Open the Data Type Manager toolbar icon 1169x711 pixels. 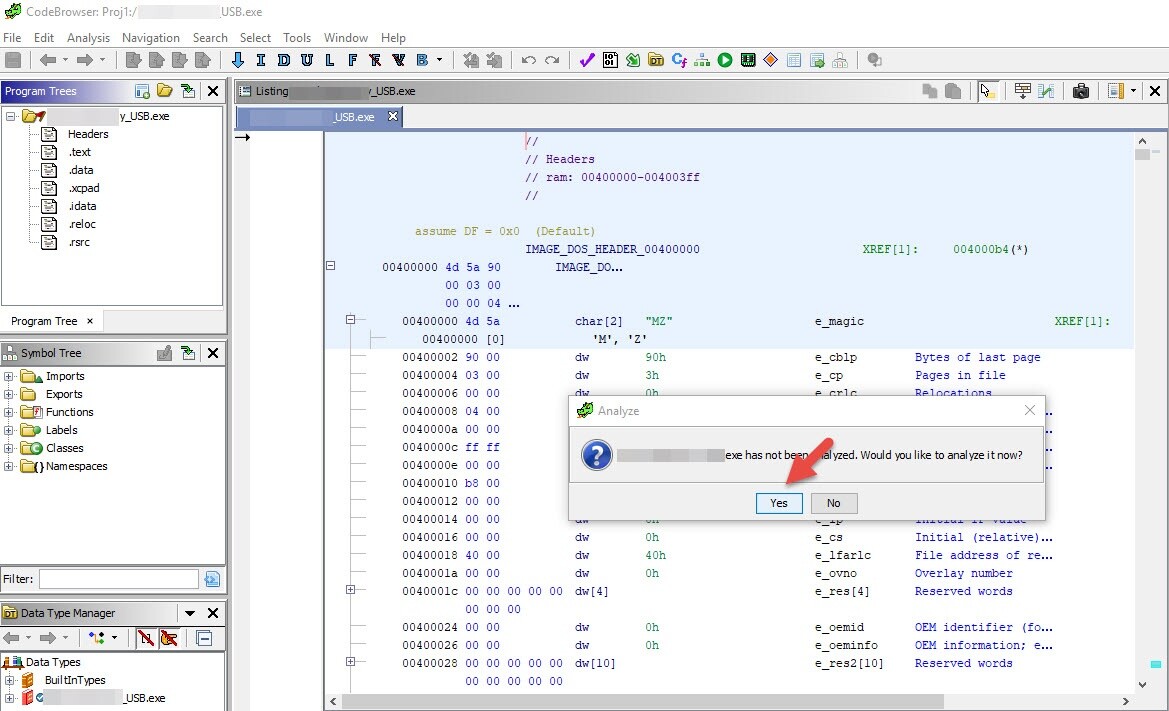click(656, 60)
